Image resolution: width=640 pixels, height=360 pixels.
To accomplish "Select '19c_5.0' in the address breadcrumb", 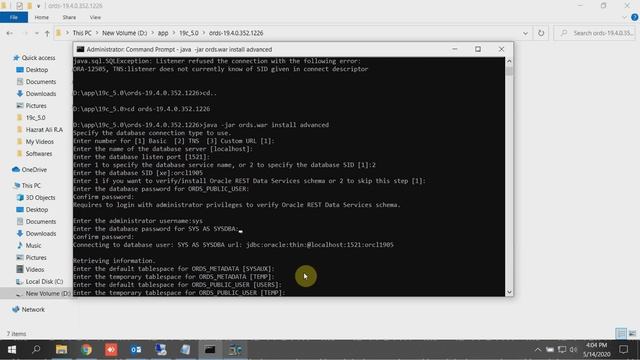I will 189,33.
